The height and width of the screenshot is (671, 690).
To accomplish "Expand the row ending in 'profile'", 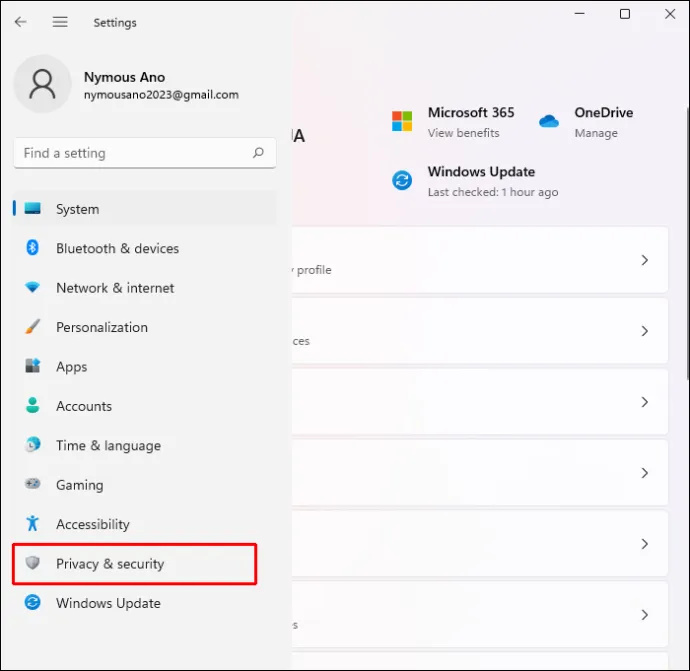I will pos(480,260).
